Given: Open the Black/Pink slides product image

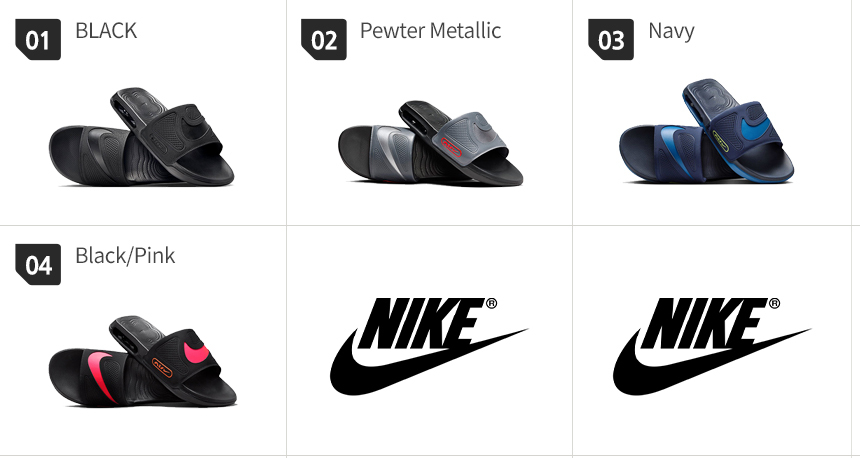Looking at the screenshot, I should point(143,361).
